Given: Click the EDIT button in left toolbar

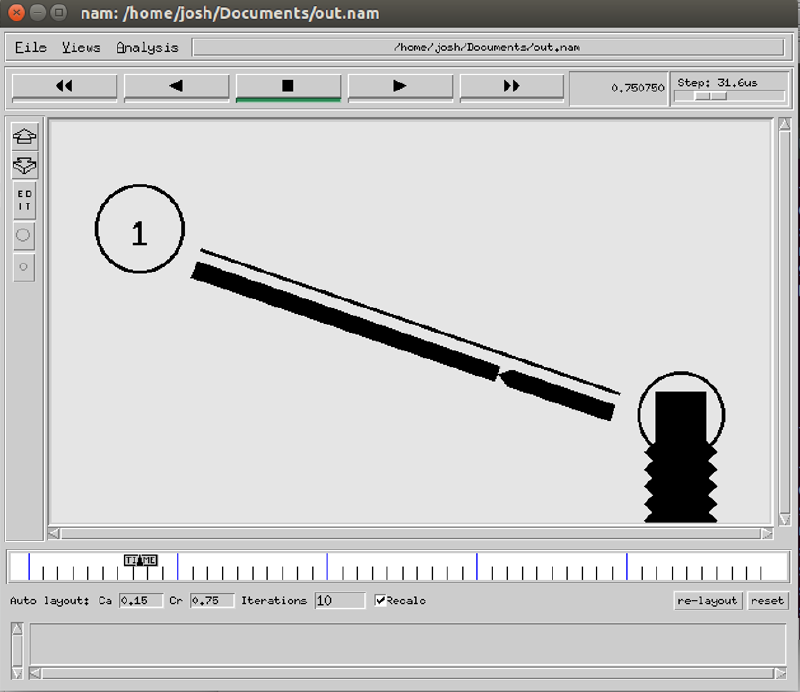Looking at the screenshot, I should [x=24, y=200].
